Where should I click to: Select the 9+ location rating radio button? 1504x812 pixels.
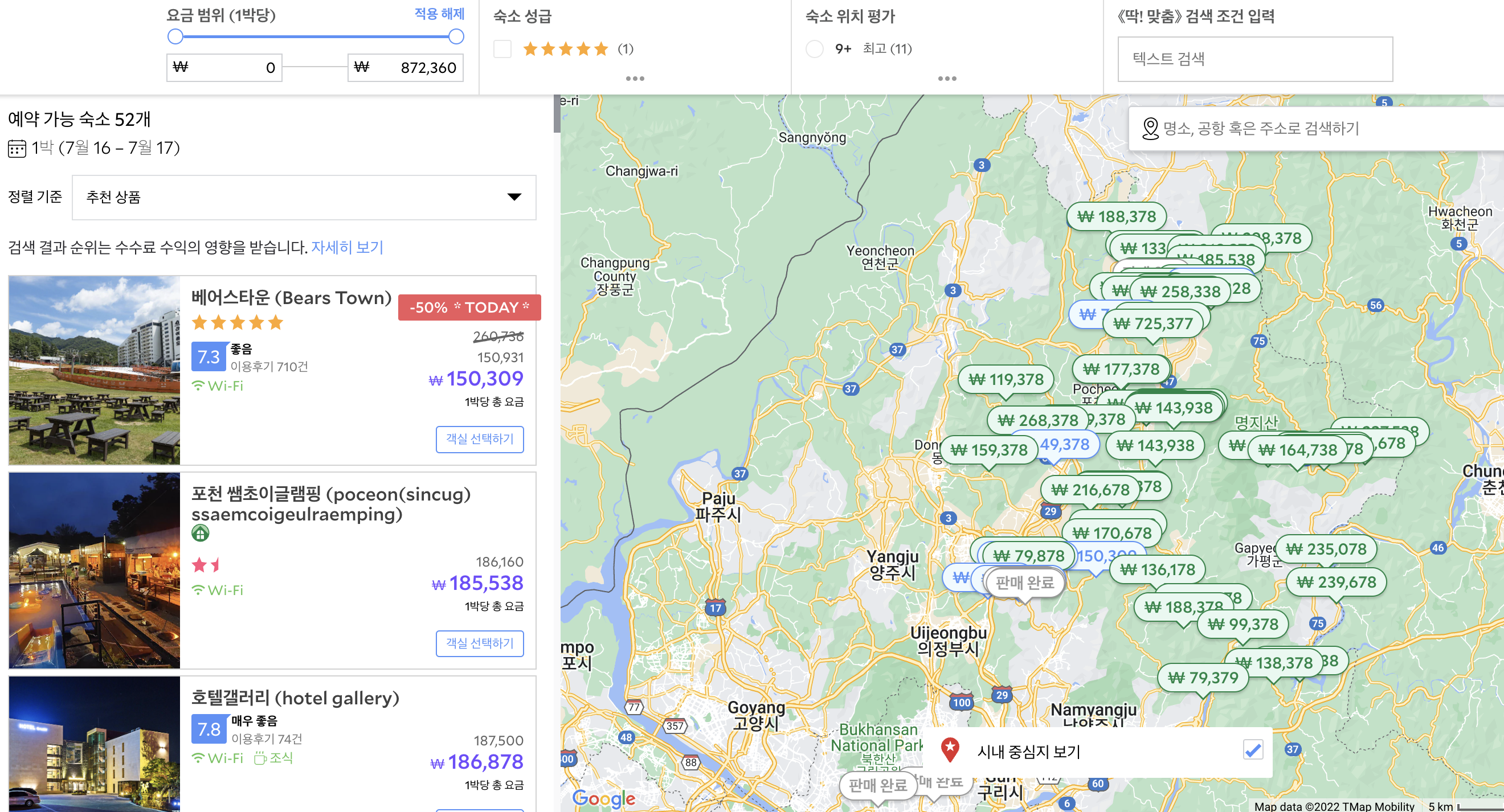pos(814,49)
